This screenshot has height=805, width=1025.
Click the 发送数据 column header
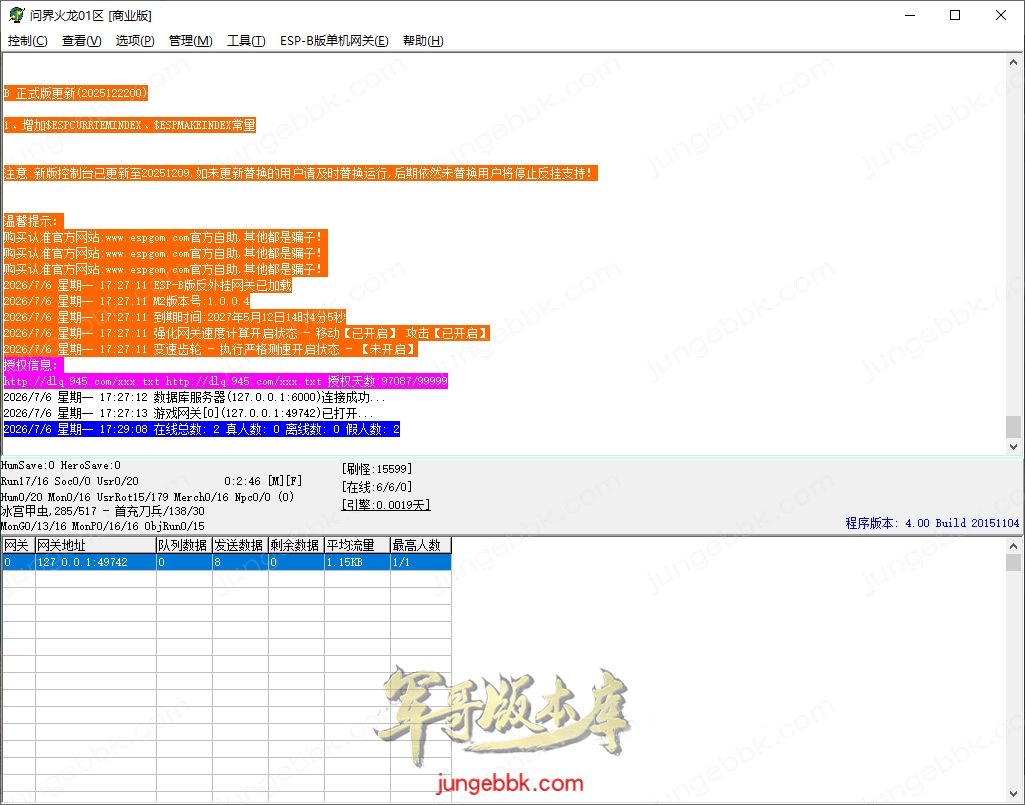pos(240,545)
